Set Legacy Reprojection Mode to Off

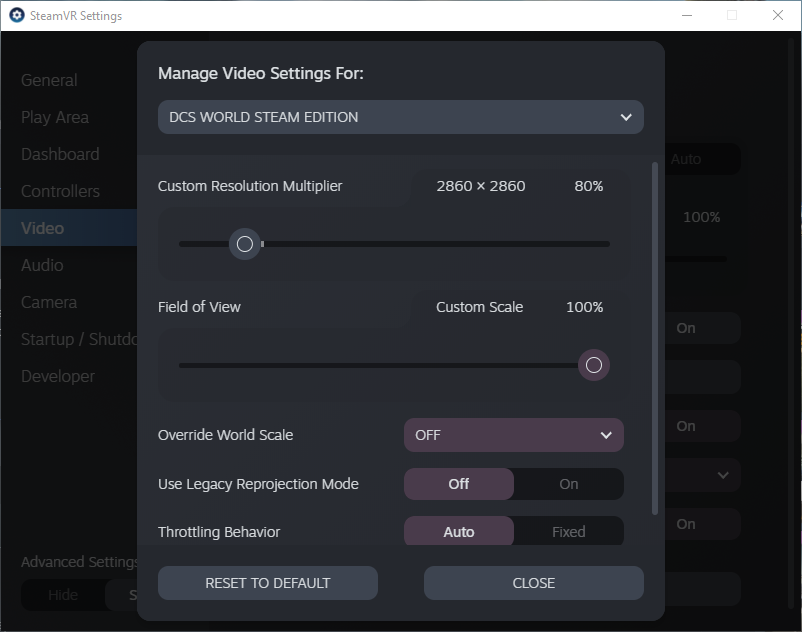(x=459, y=484)
